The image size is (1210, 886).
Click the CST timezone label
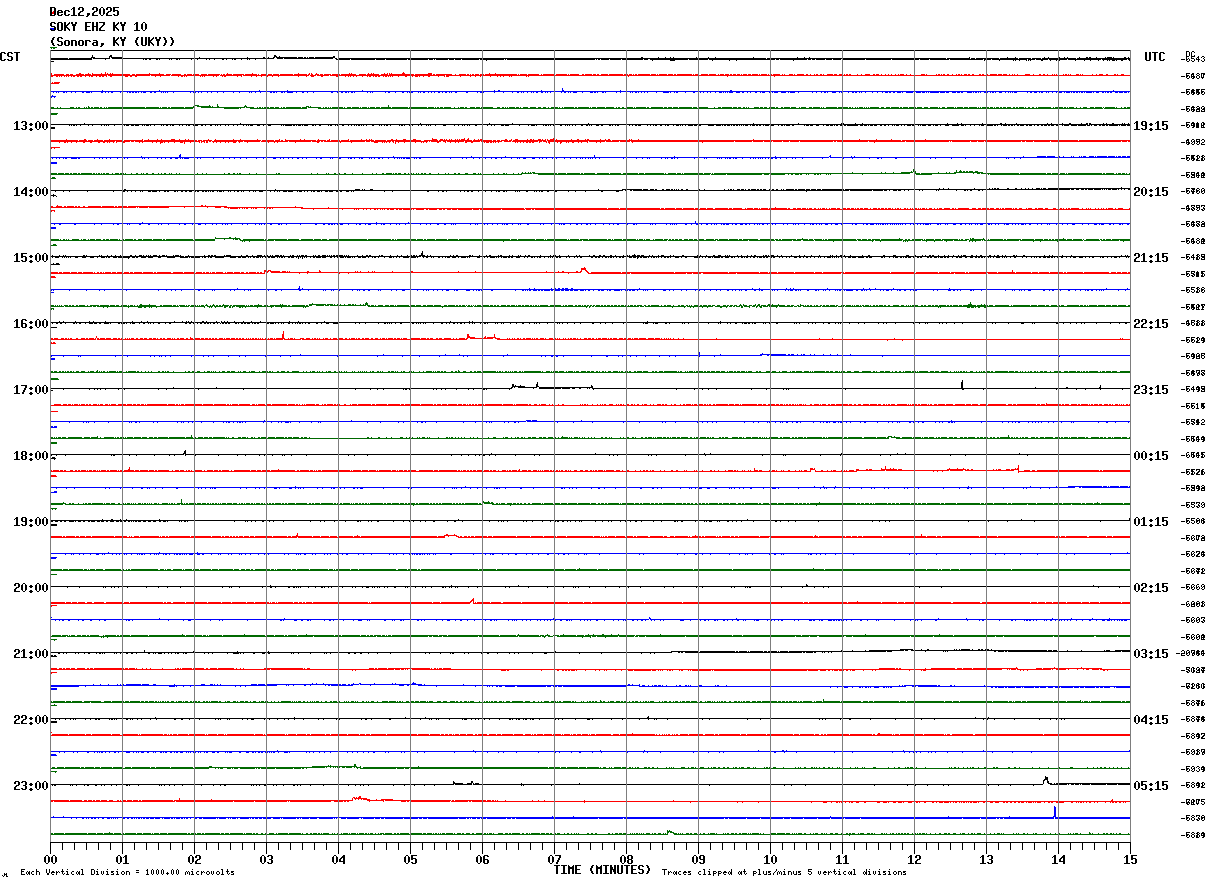click(x=10, y=57)
